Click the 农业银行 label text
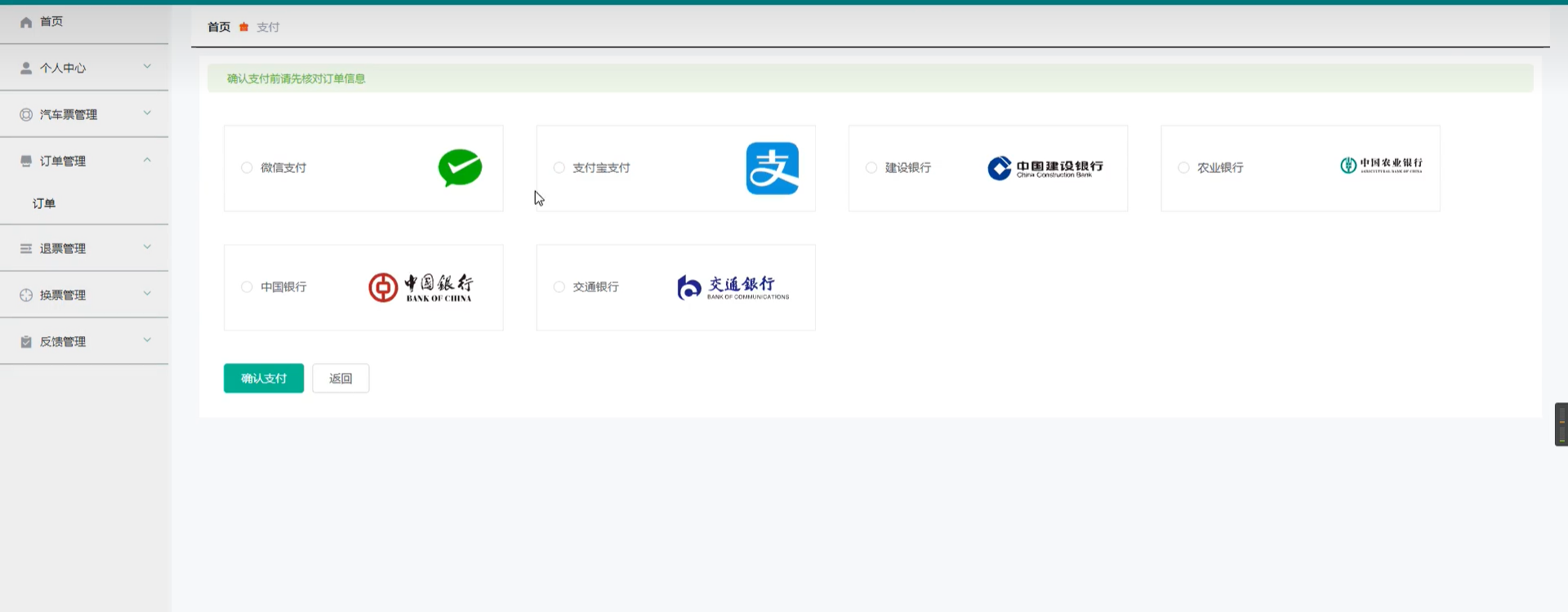This screenshot has width=1568, height=612. (x=1220, y=168)
